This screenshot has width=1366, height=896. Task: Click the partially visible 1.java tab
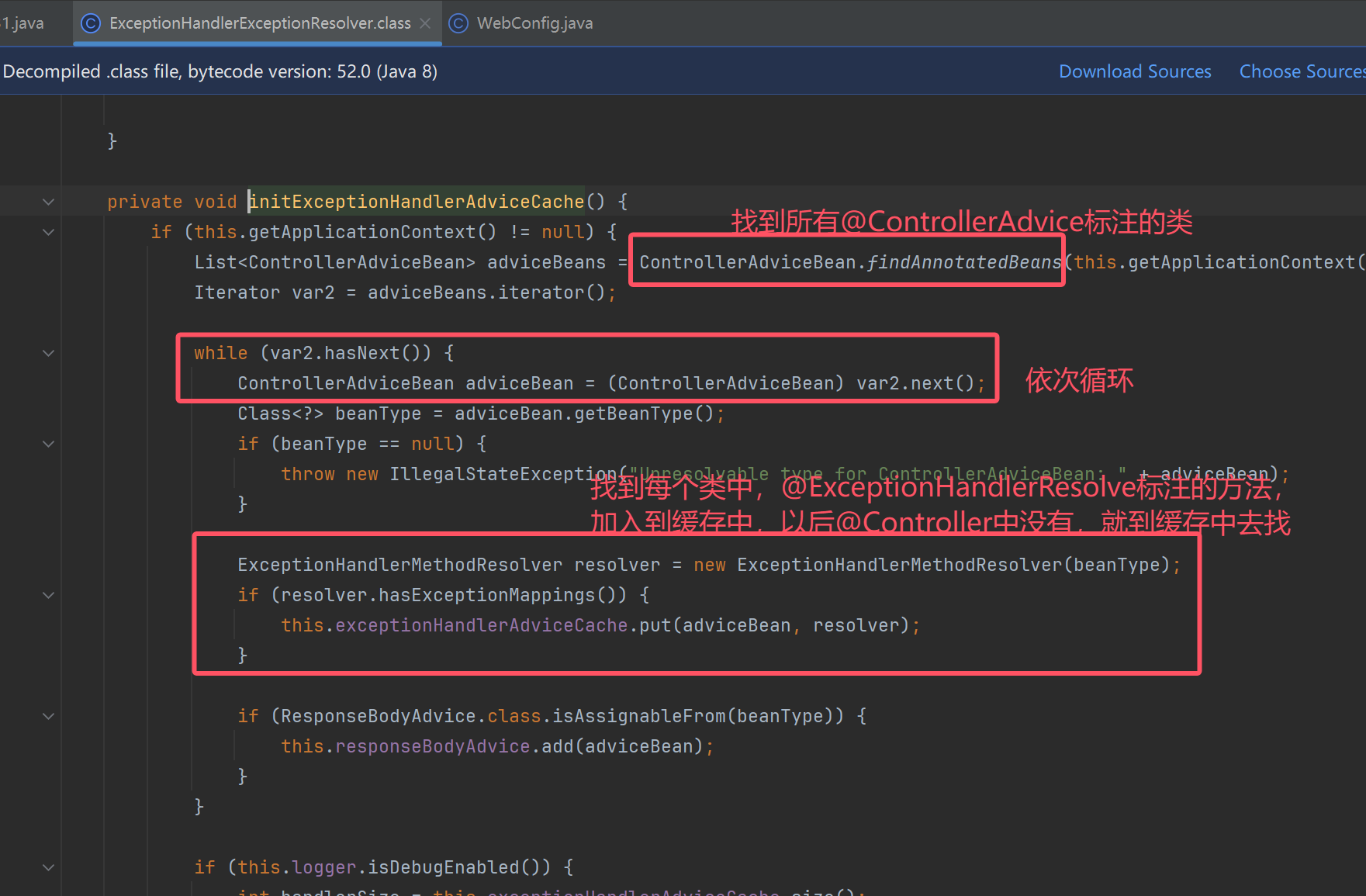pyautogui.click(x=22, y=23)
